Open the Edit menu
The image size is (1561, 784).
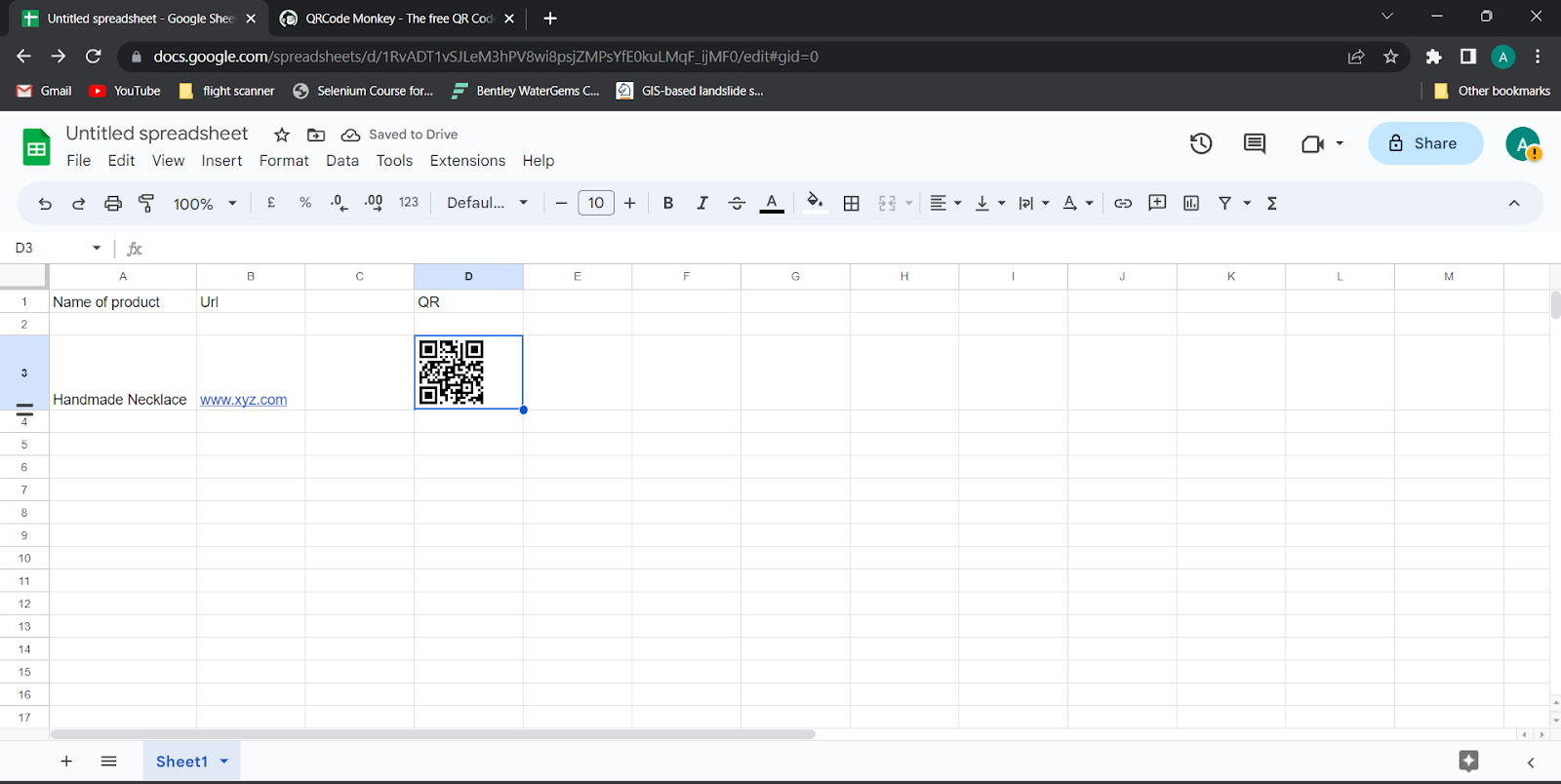(122, 161)
